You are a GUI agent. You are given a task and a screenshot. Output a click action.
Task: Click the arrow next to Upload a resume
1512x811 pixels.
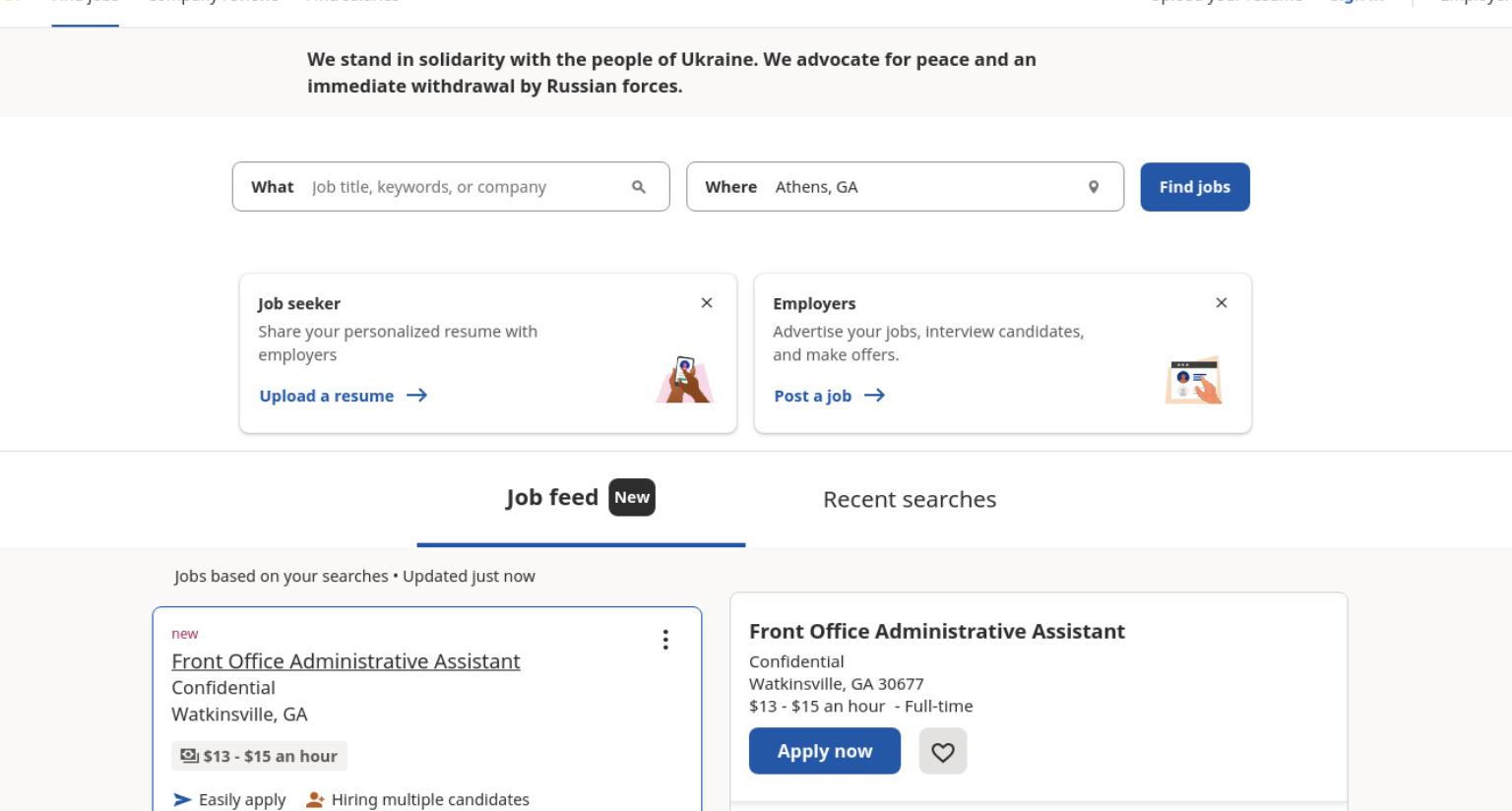417,396
